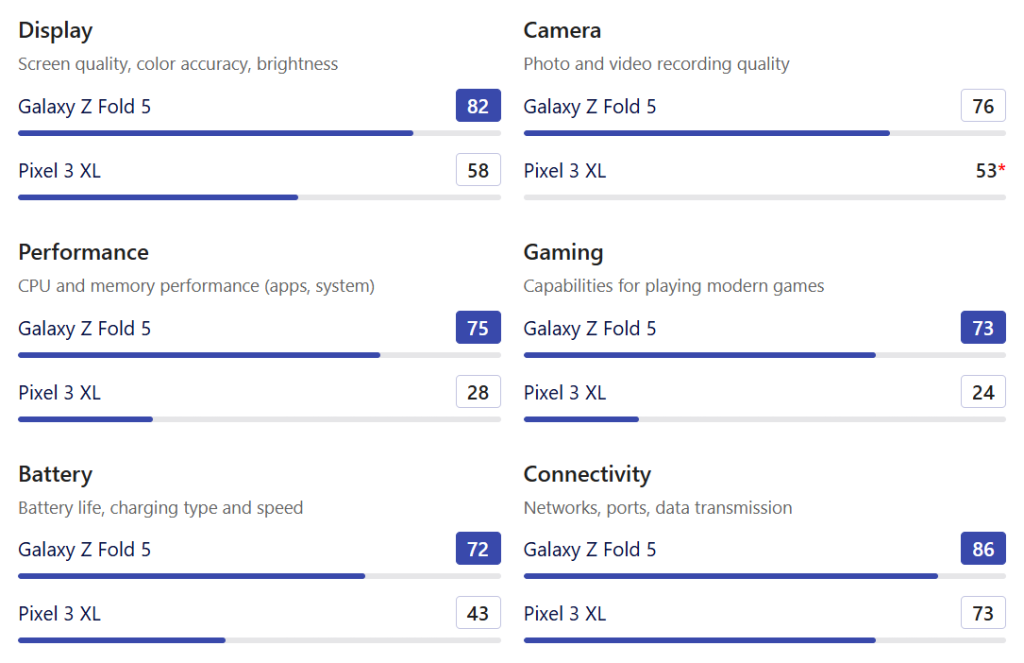Viewport: 1024px width, 663px height.
Task: Click the Performance section heading
Action: coord(83,252)
